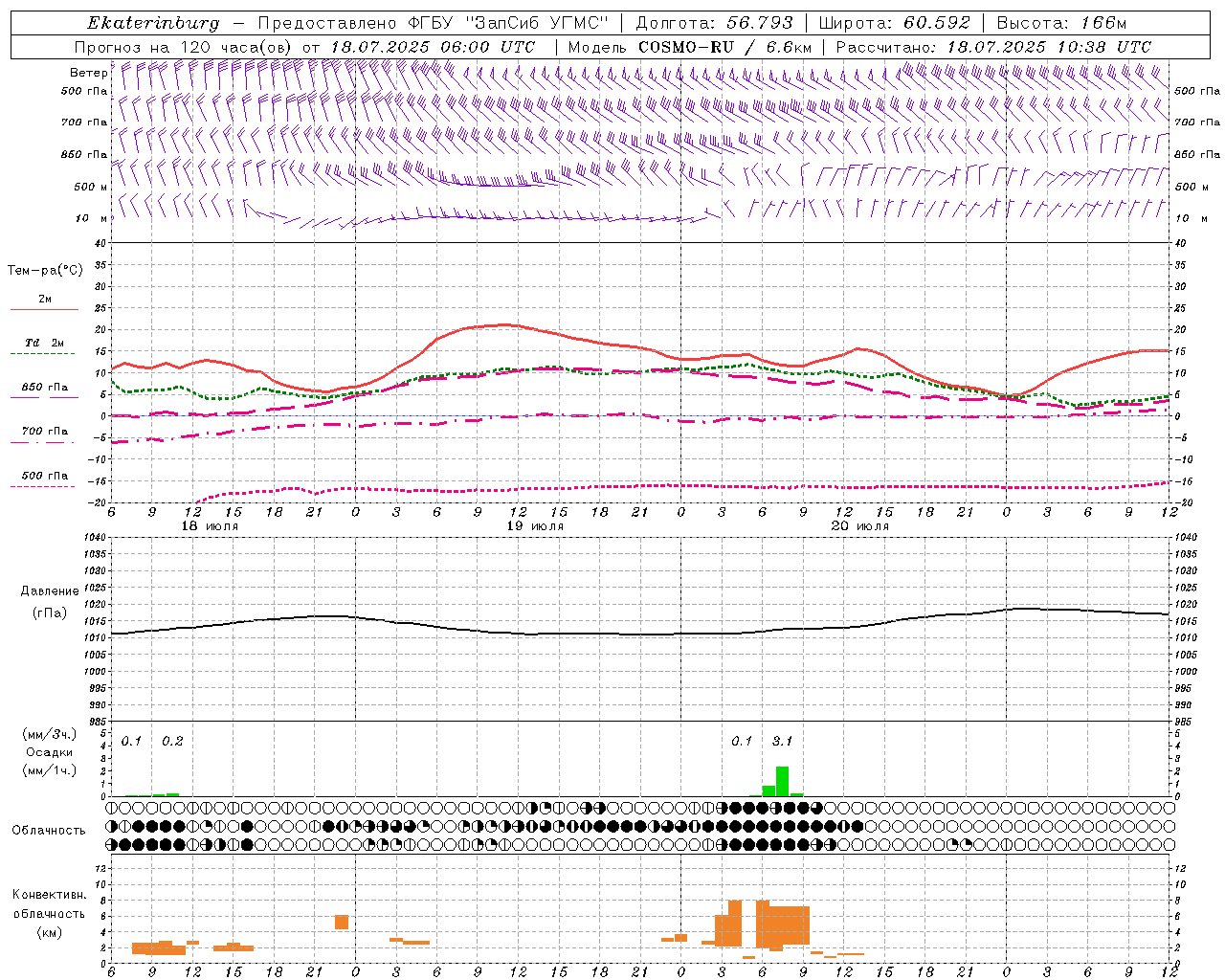Click the "(км)" kilometre unit label
The height and width of the screenshot is (980, 1225).
pyautogui.click(x=49, y=931)
